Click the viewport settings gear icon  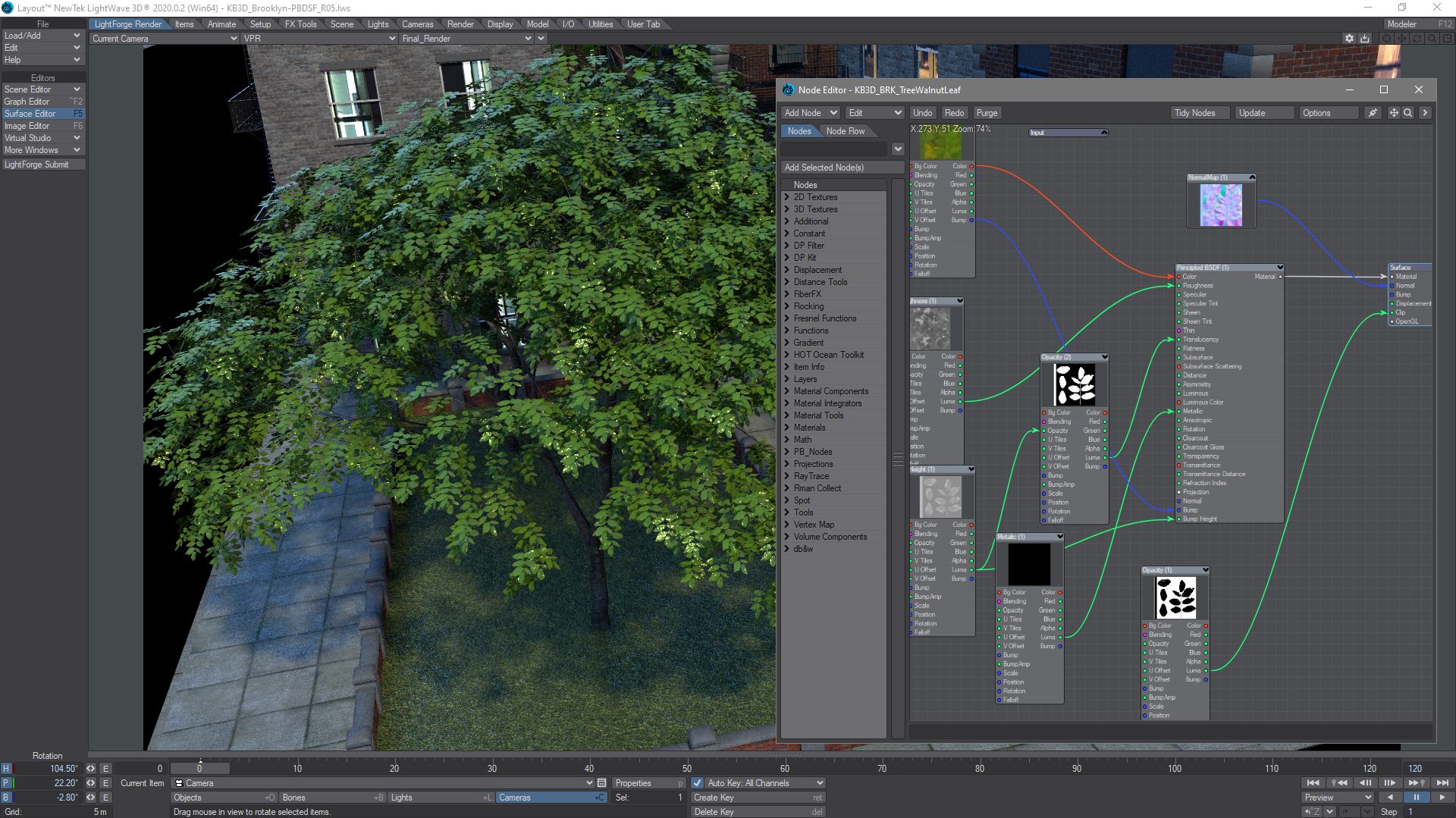coord(1349,39)
